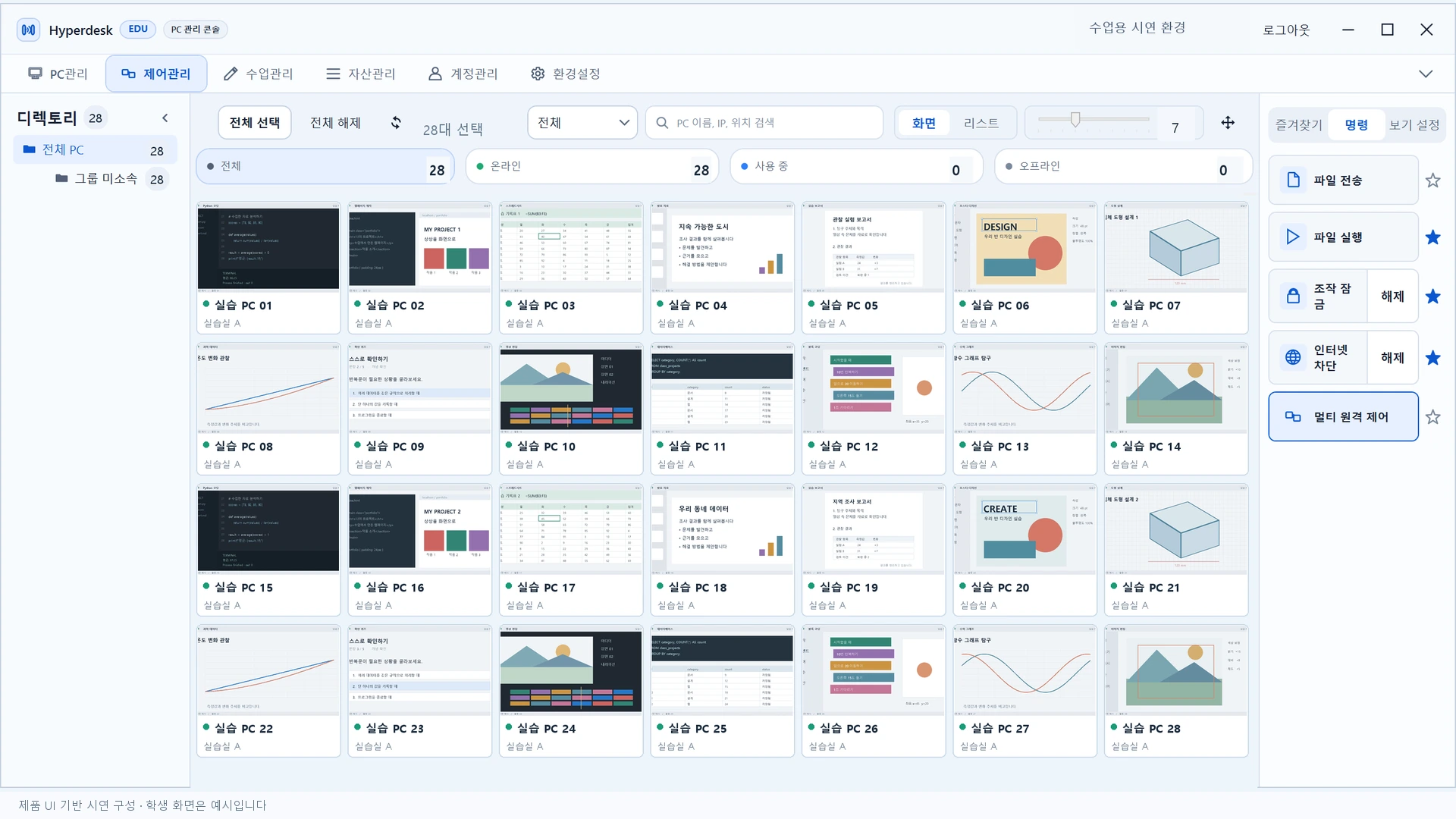This screenshot has height=819, width=1456.
Task: Click 로그아웃 link
Action: 1286,30
